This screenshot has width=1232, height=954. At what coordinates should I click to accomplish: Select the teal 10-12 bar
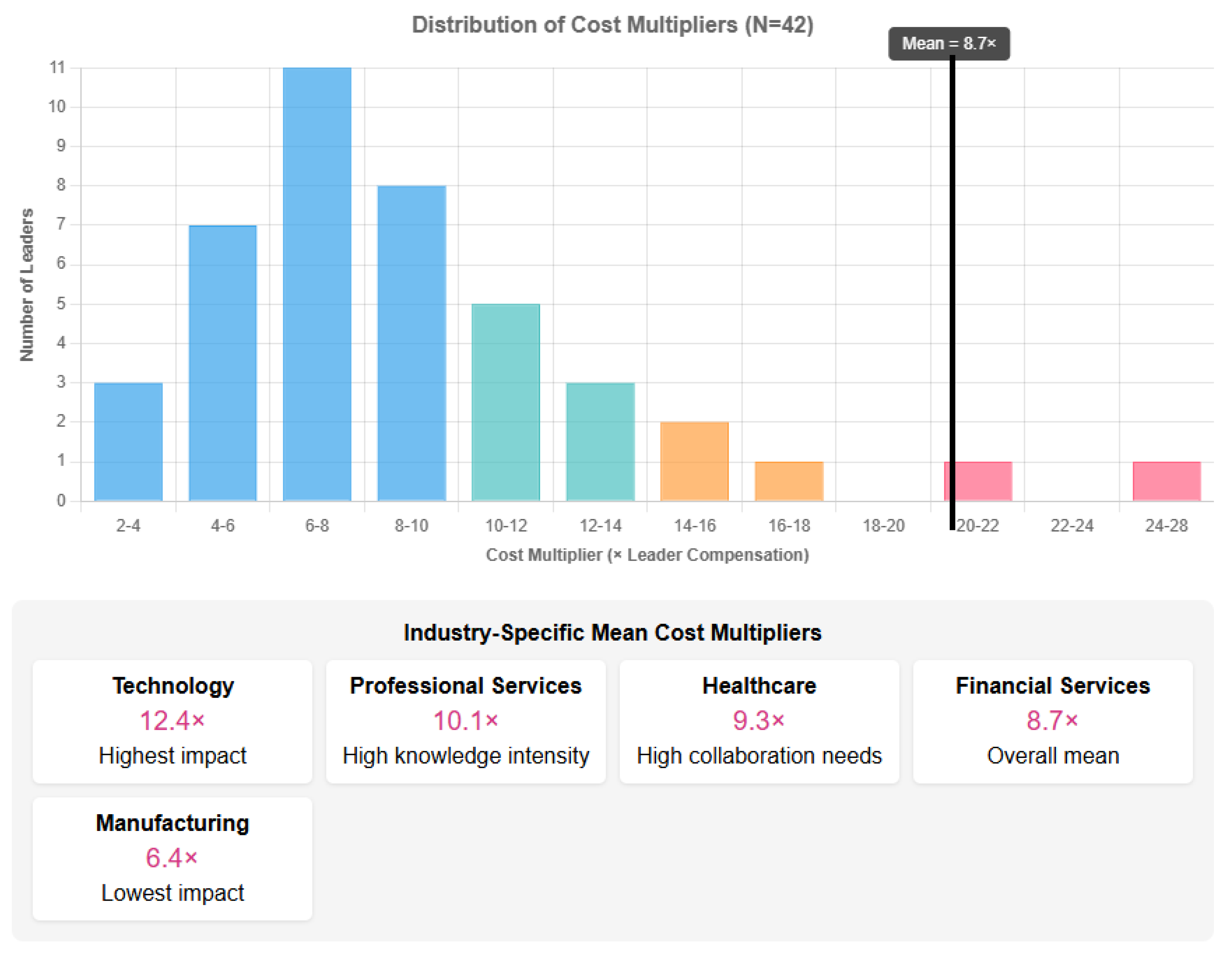(x=506, y=402)
